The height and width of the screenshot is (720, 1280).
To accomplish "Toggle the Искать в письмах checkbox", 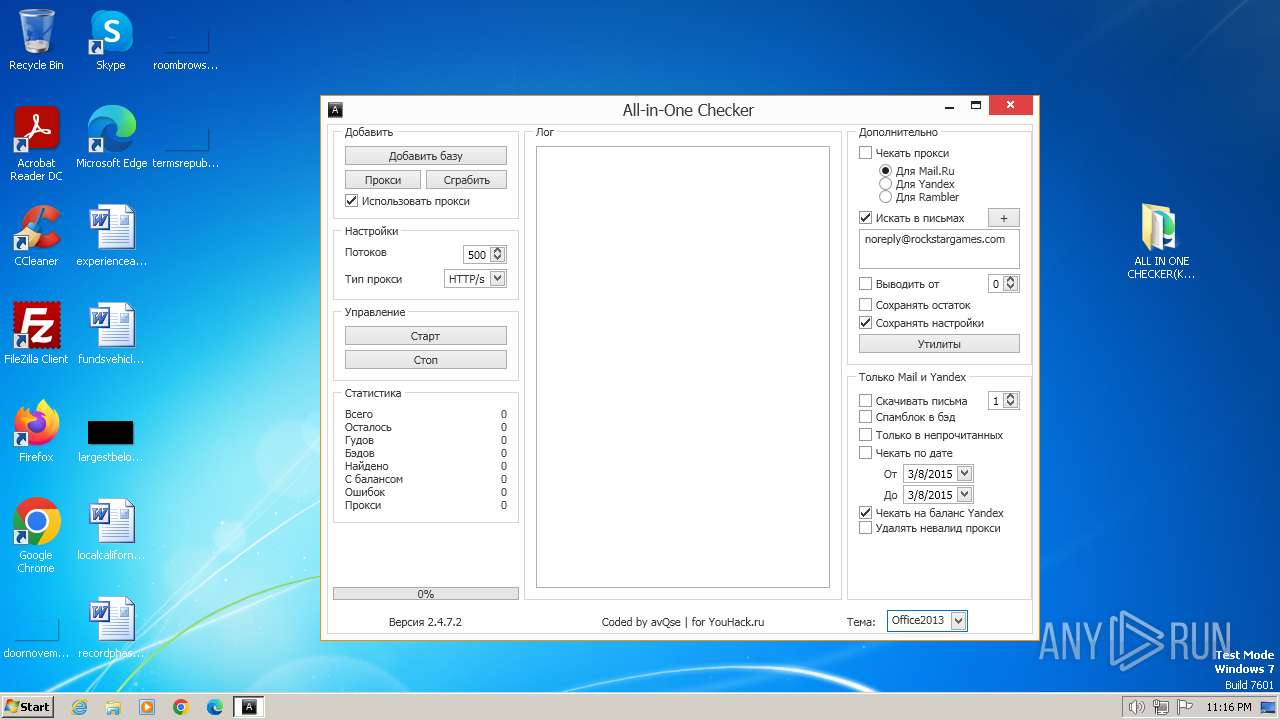I will pos(865,218).
